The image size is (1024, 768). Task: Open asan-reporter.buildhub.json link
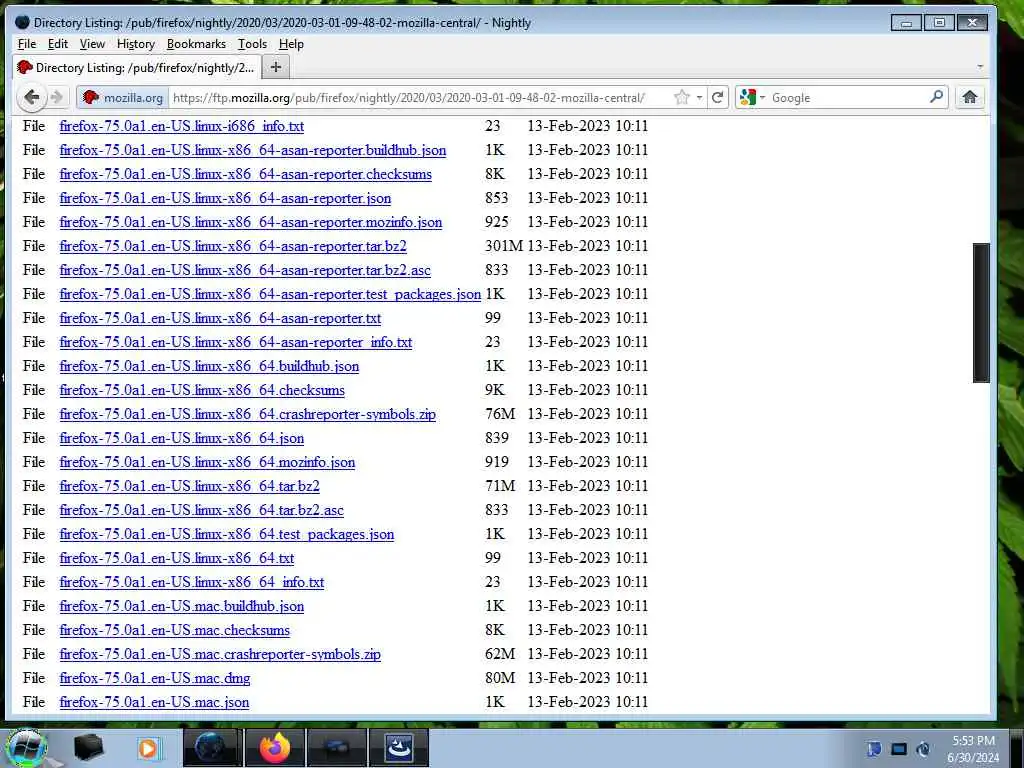pos(253,150)
